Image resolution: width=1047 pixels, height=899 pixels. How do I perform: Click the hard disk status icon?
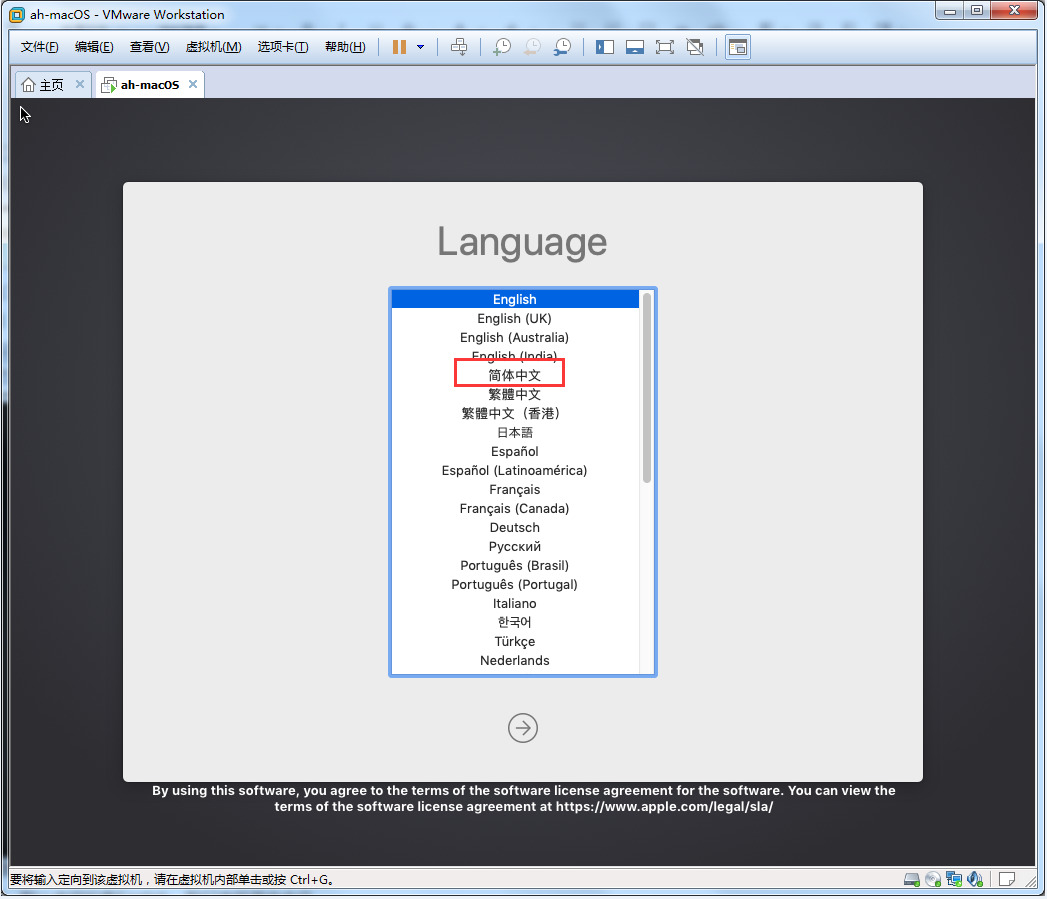coord(911,879)
